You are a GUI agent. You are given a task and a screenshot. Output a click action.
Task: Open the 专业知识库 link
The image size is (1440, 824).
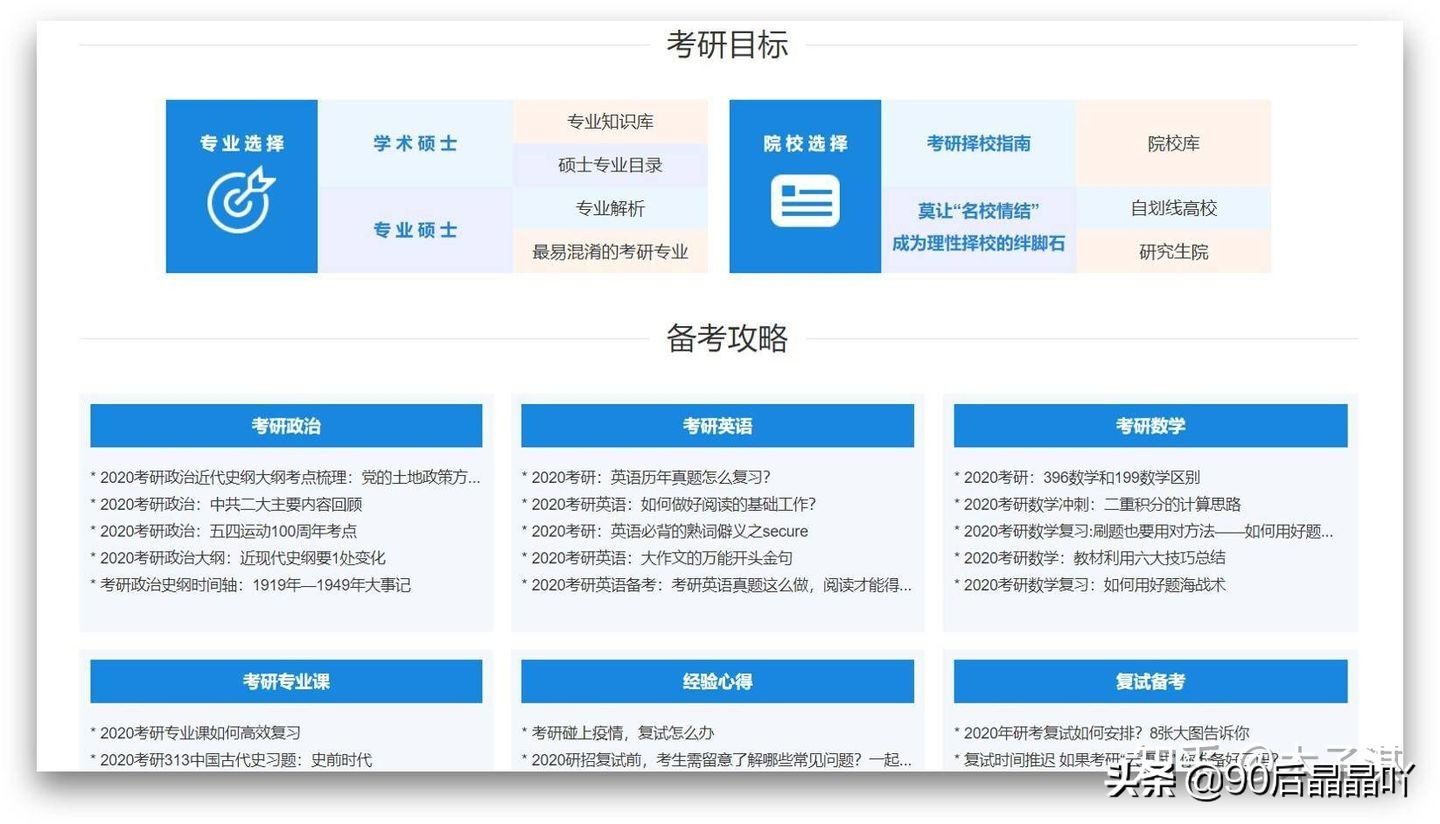611,120
